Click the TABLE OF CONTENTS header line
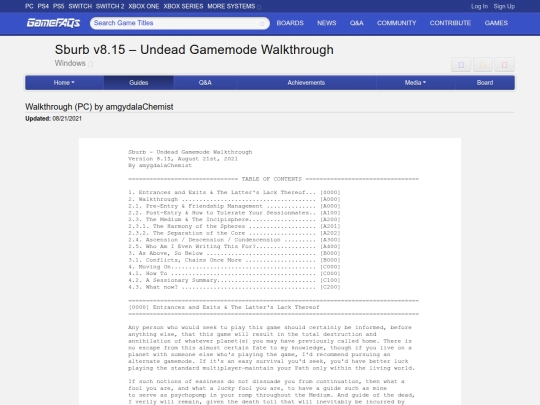The height and width of the screenshot is (405, 540). coord(273,179)
